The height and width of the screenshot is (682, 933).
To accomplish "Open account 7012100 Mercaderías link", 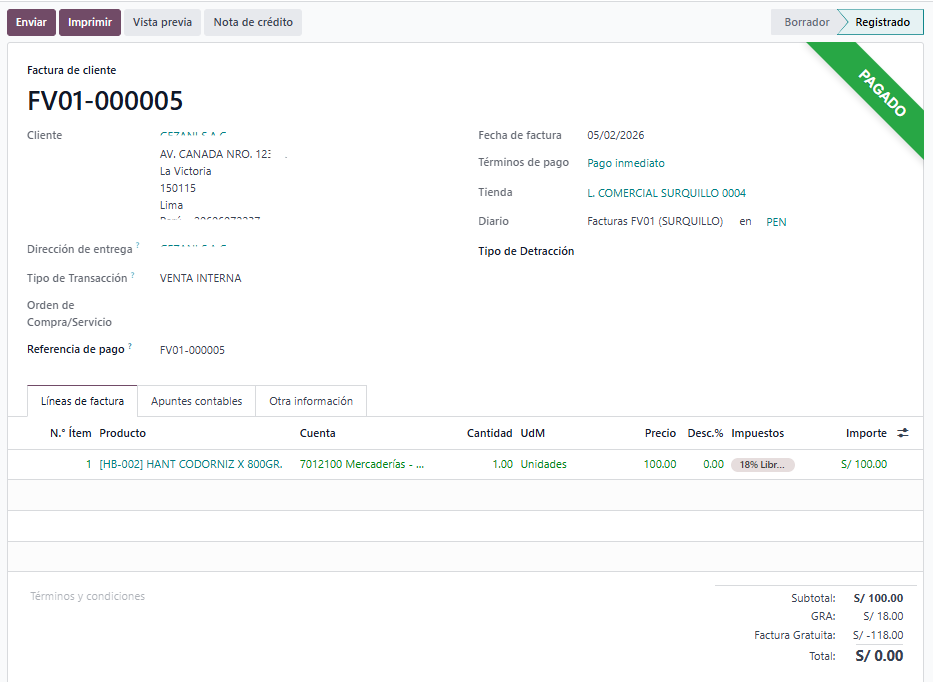I will click(361, 464).
